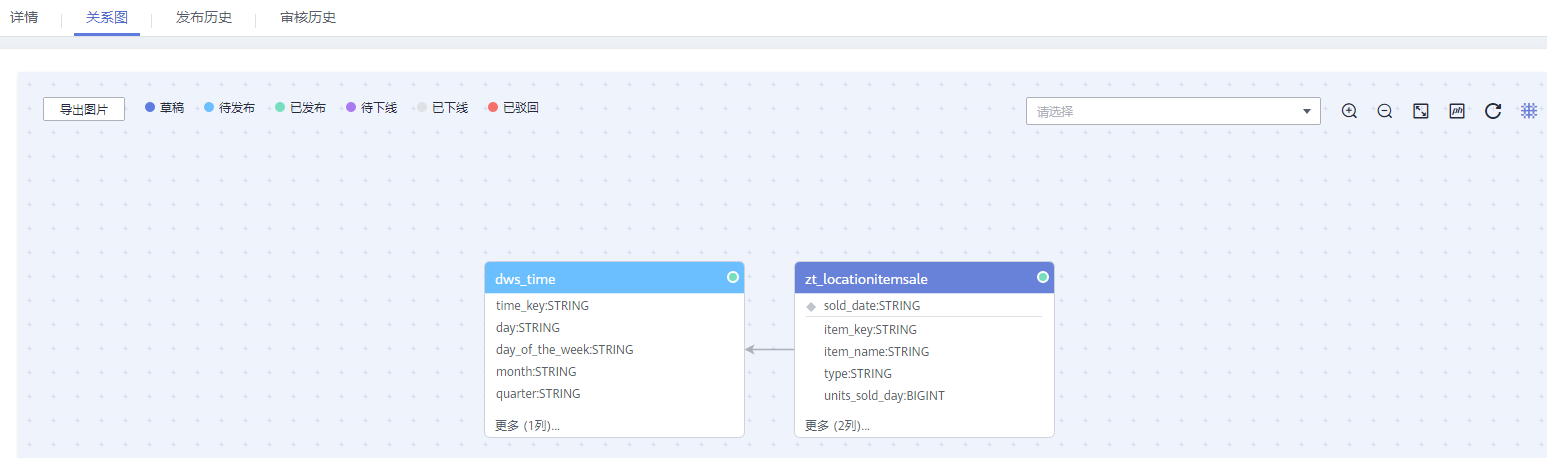The image size is (1547, 458).
Task: Open the 发布历史 tab
Action: tap(204, 18)
